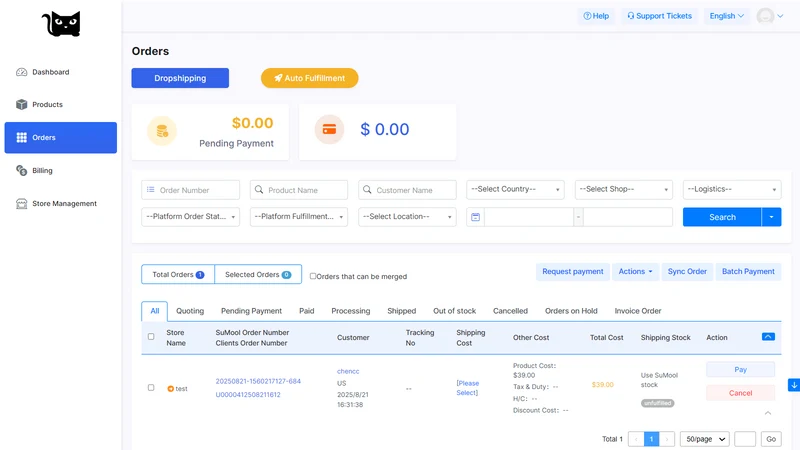The height and width of the screenshot is (450, 800).
Task: Open client order U0000412508211612
Action: coord(248,394)
